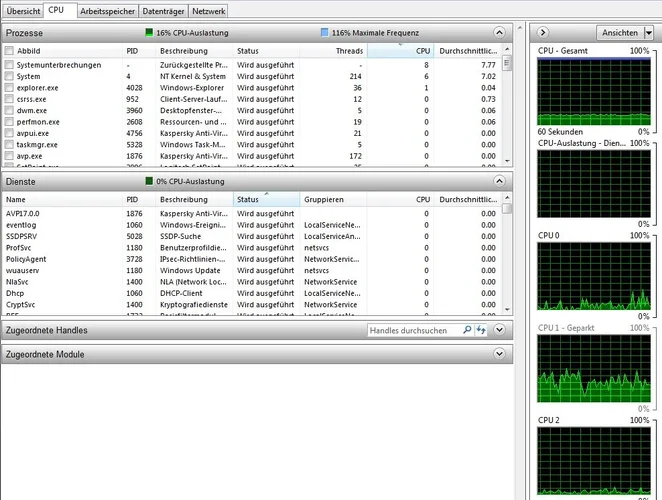The height and width of the screenshot is (500, 662).
Task: Click the CPU - Gesamt graph
Action: (594, 92)
